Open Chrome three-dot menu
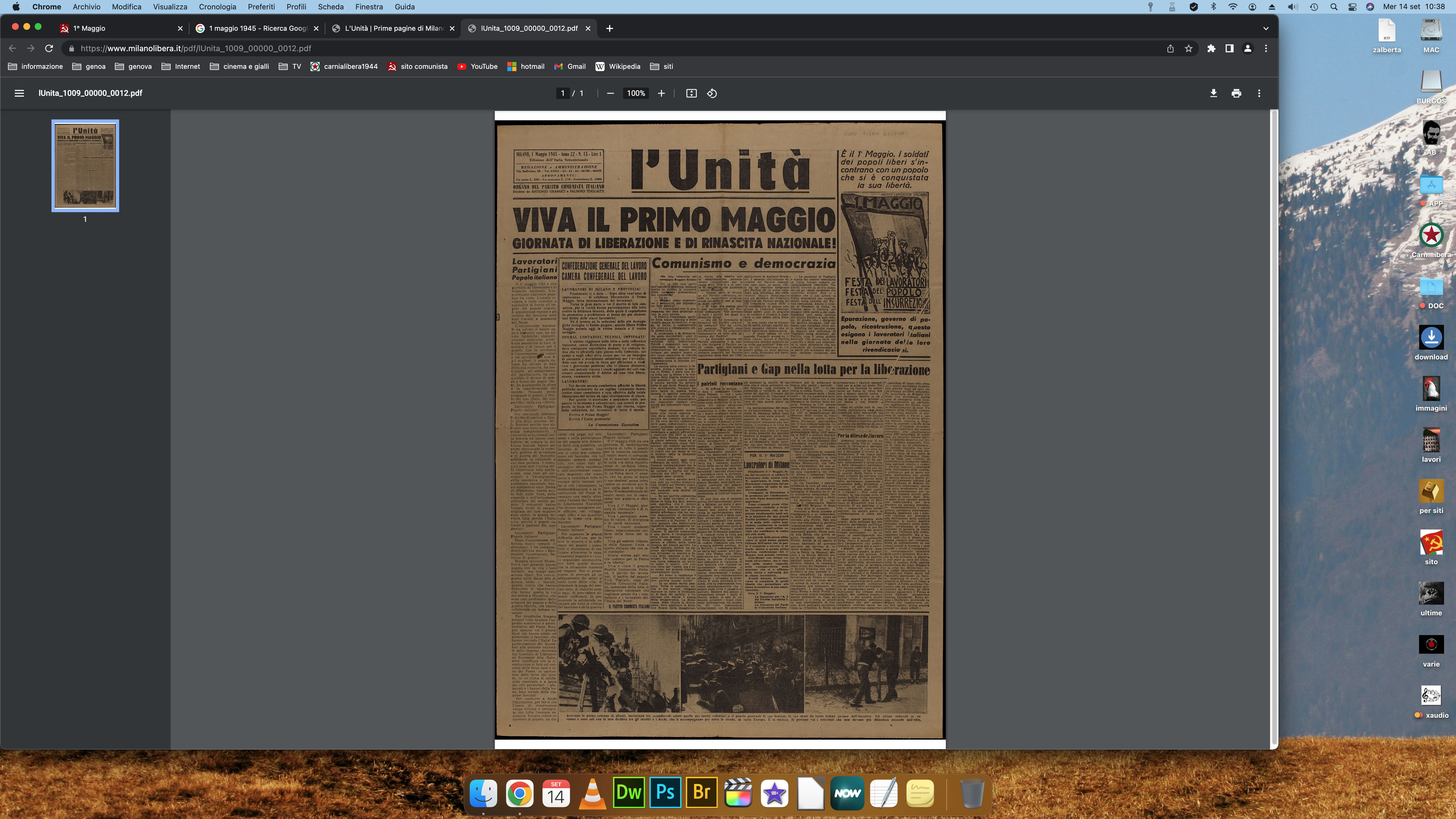The image size is (1456, 819). pos(1266,49)
